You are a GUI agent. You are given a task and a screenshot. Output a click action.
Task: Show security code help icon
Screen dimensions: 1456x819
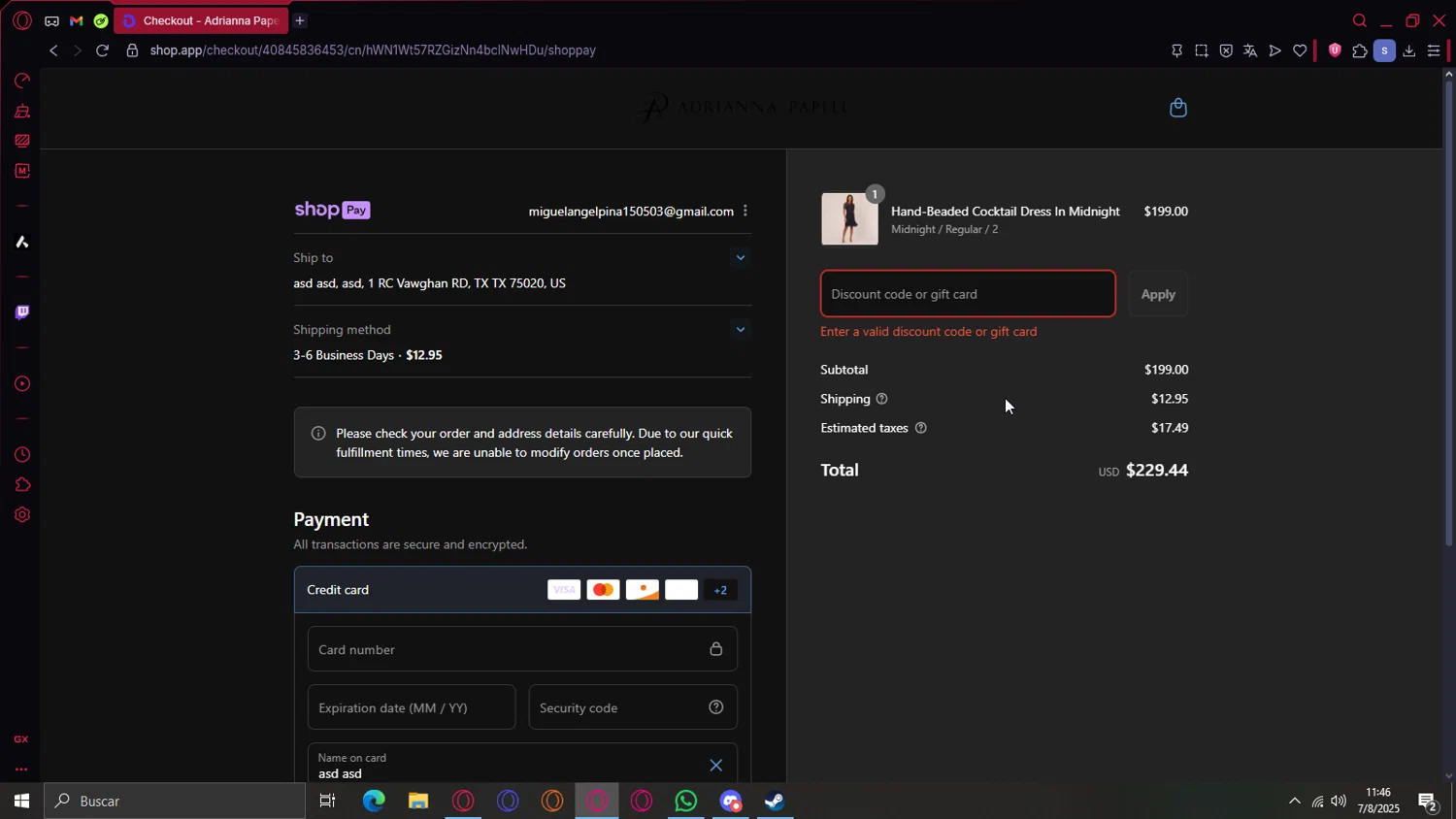716,707
